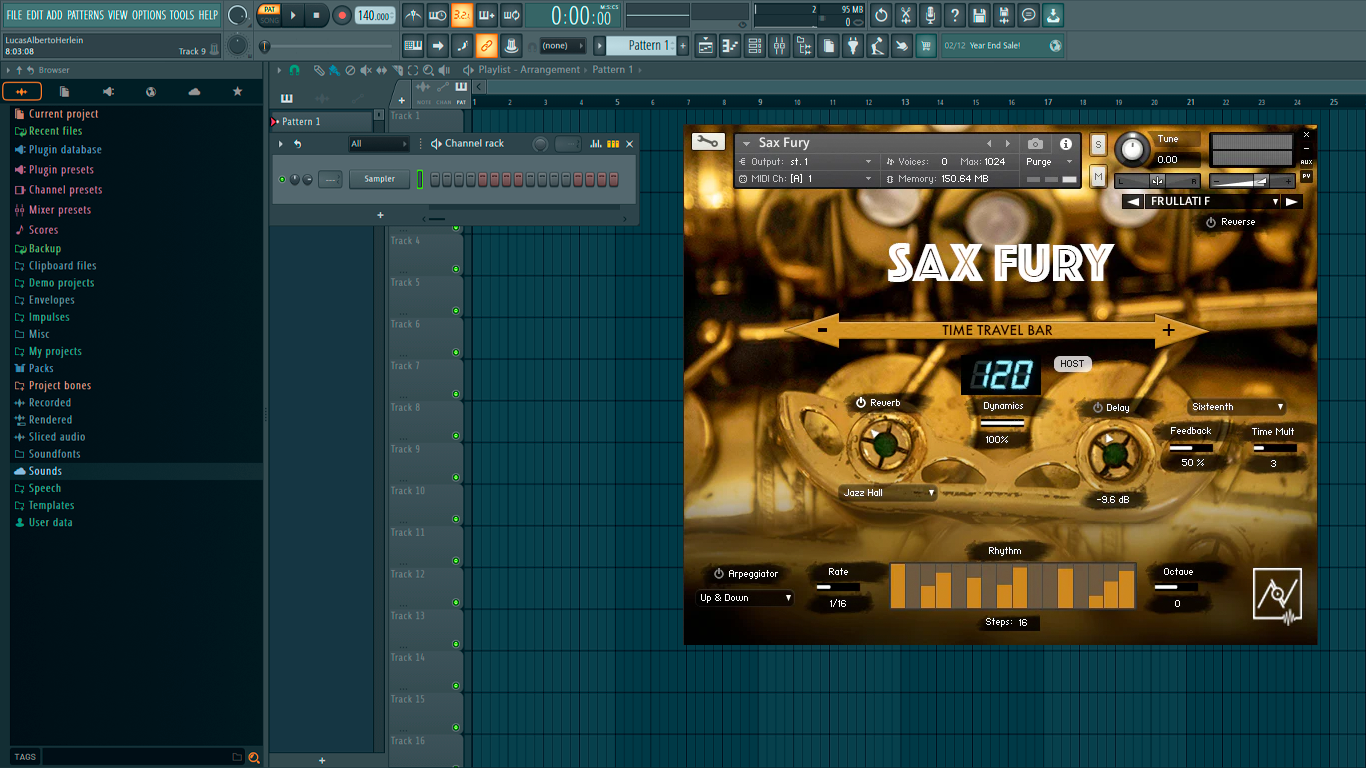Screen dimensions: 1366x768
Task: Click the Channel rack graph editor icon
Action: tap(596, 144)
